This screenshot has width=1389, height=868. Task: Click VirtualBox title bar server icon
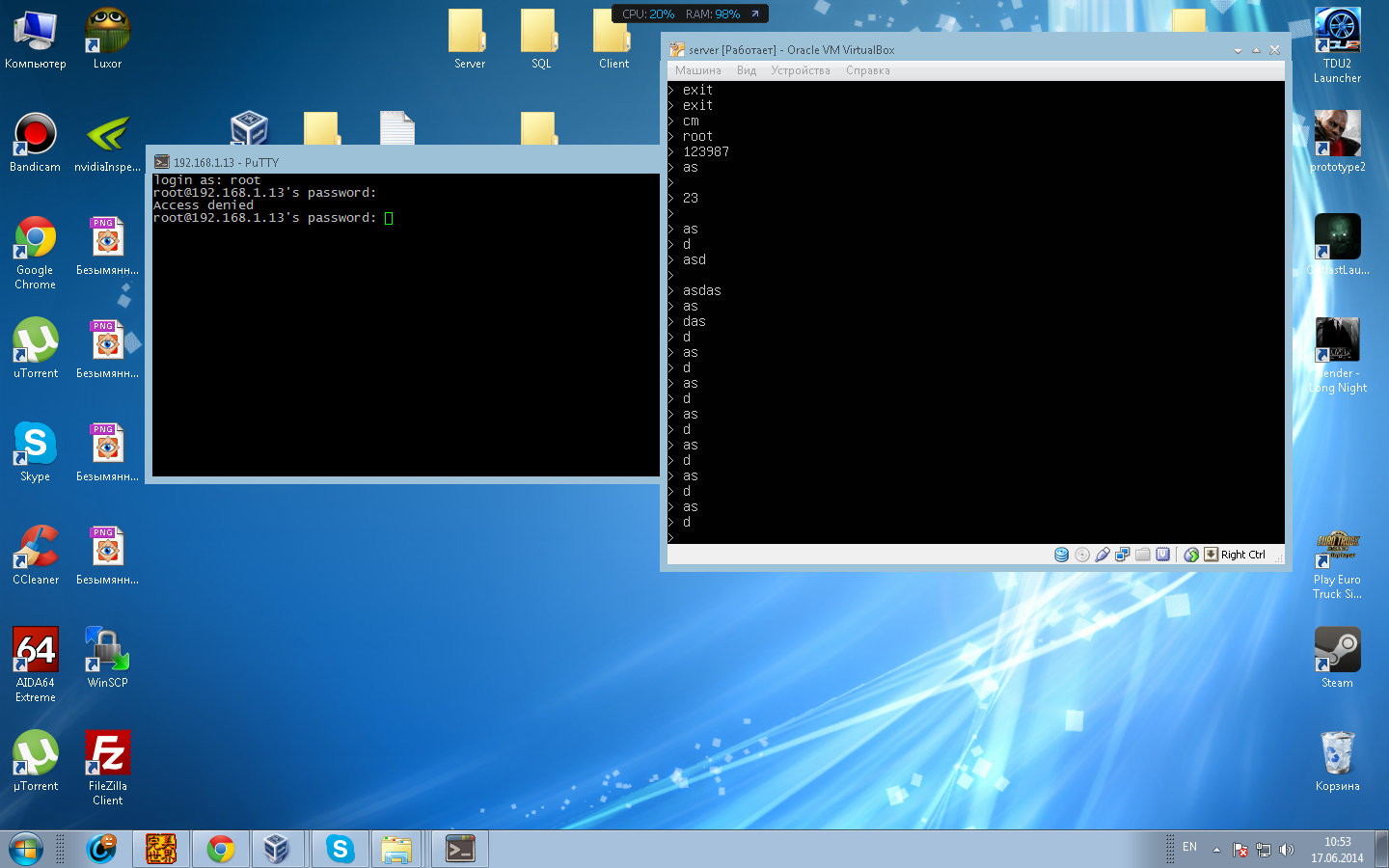677,49
